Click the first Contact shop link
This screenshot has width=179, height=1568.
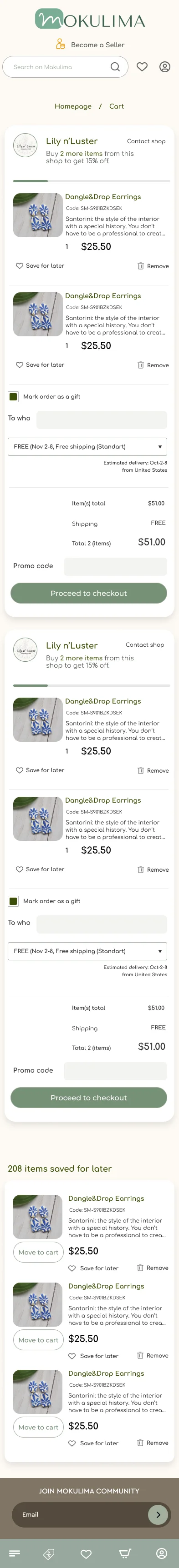146,141
